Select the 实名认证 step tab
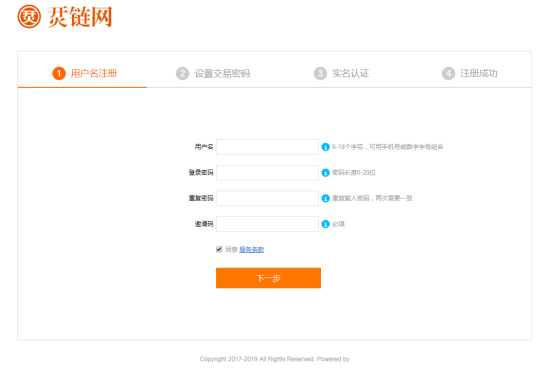 click(342, 73)
